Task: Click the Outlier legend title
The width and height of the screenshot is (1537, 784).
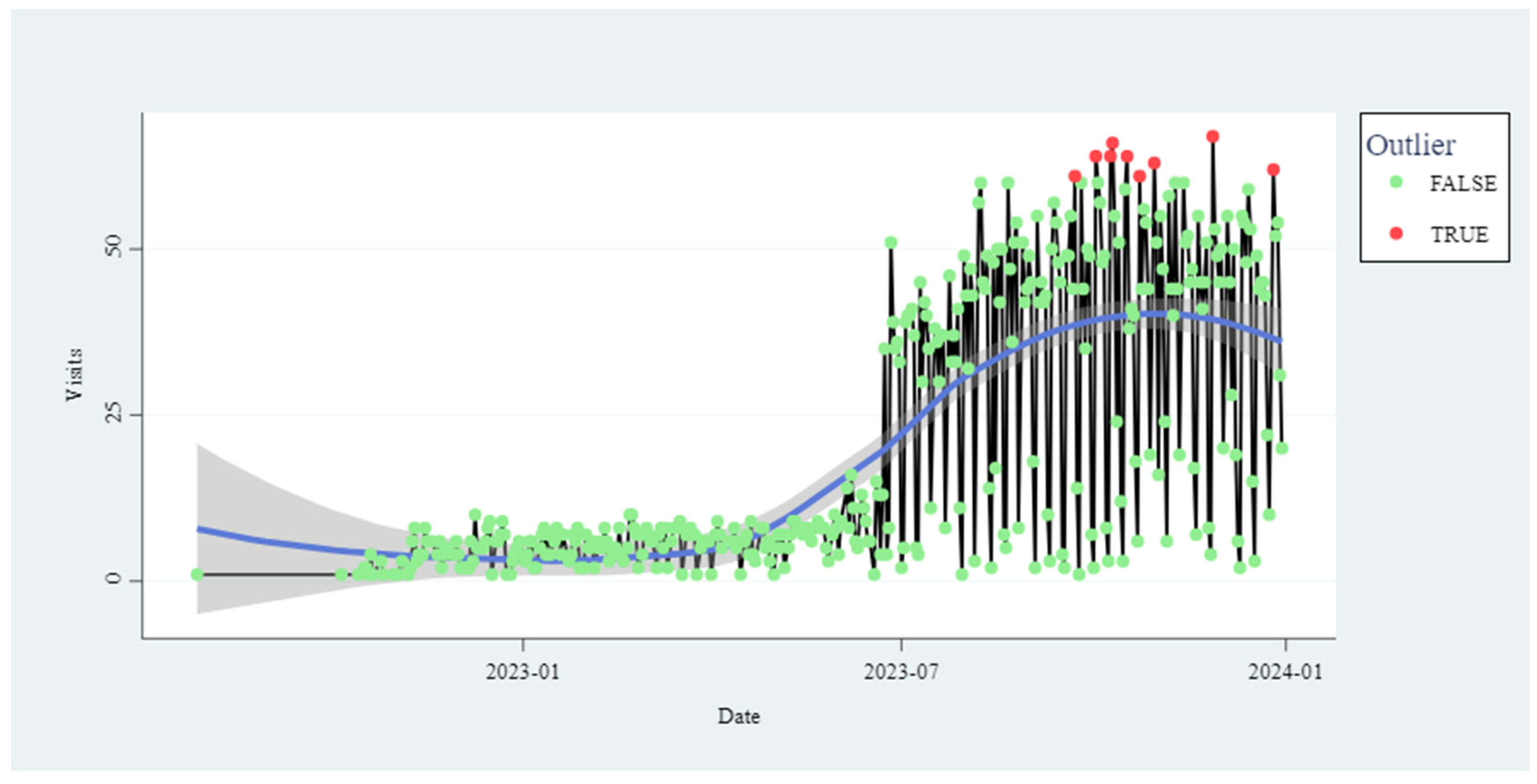Action: click(1410, 145)
